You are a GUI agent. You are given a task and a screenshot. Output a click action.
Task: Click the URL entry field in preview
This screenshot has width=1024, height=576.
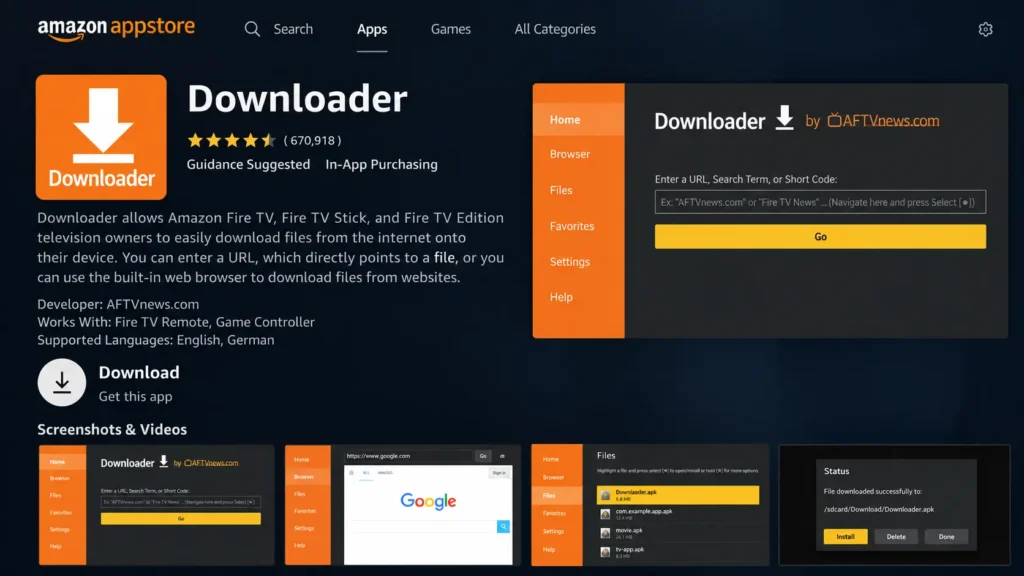[820, 202]
